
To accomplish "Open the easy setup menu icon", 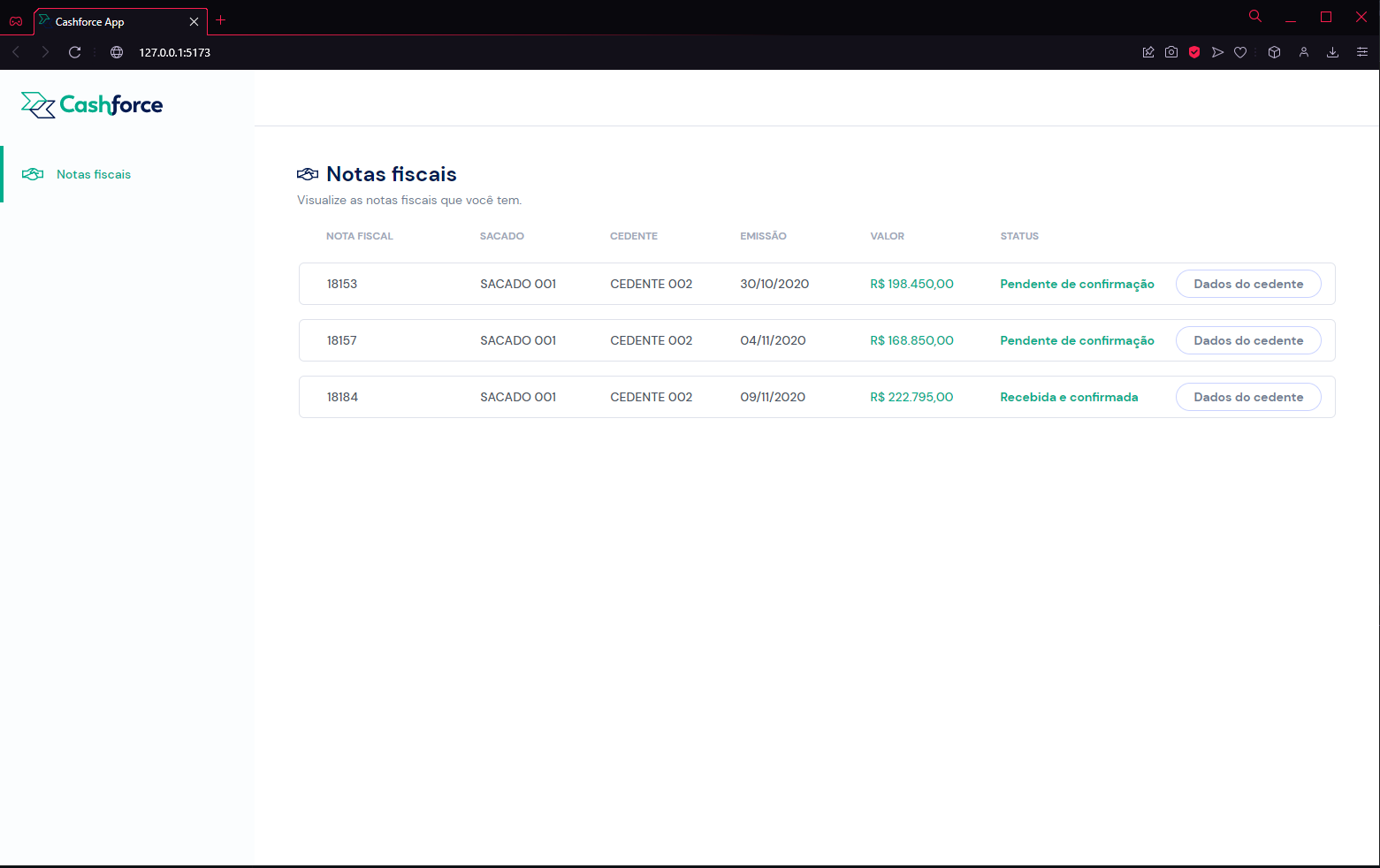I will pyautogui.click(x=1361, y=52).
